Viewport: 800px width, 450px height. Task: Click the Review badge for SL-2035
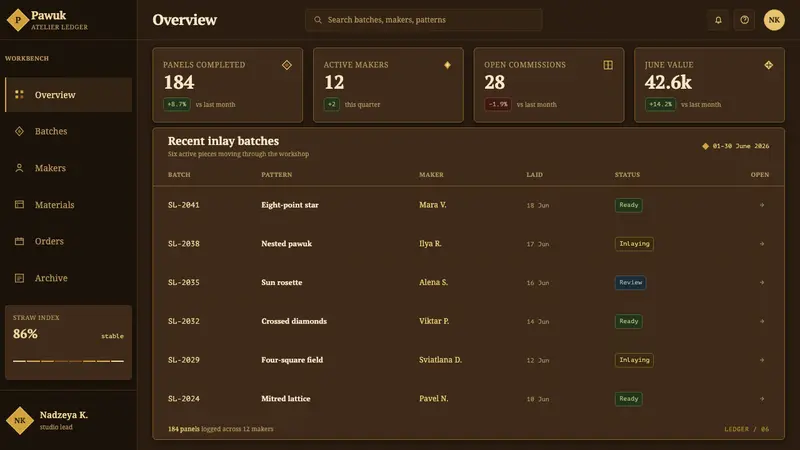tap(631, 283)
